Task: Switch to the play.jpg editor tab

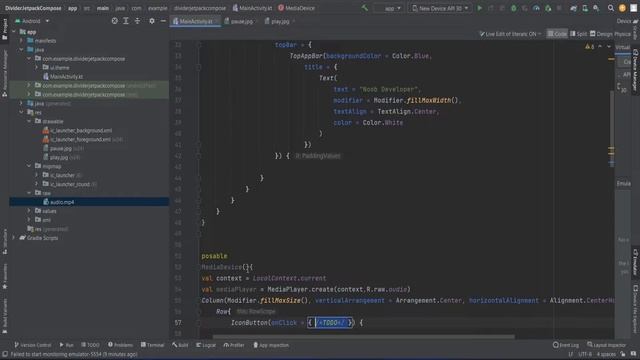Action: (x=280, y=21)
